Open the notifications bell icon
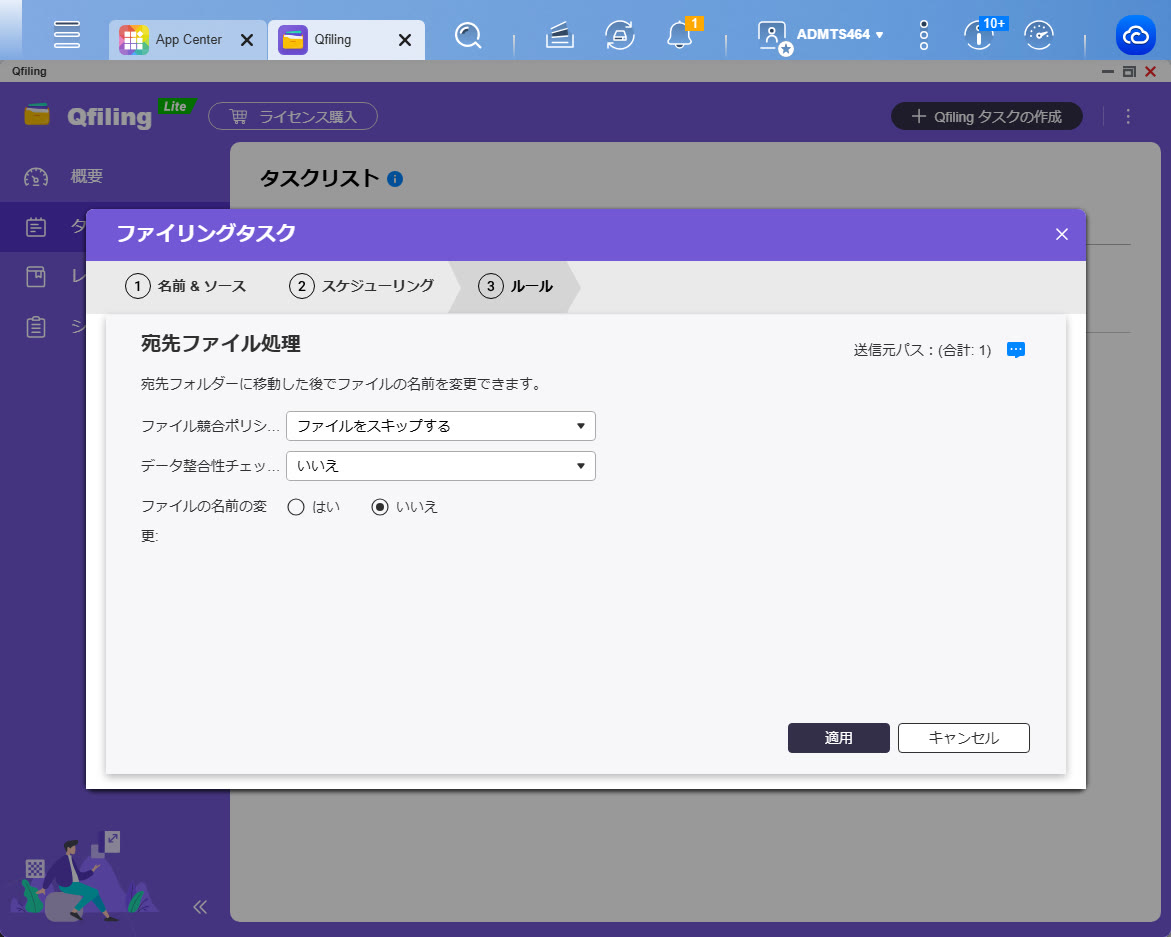This screenshot has width=1171, height=937. click(680, 37)
